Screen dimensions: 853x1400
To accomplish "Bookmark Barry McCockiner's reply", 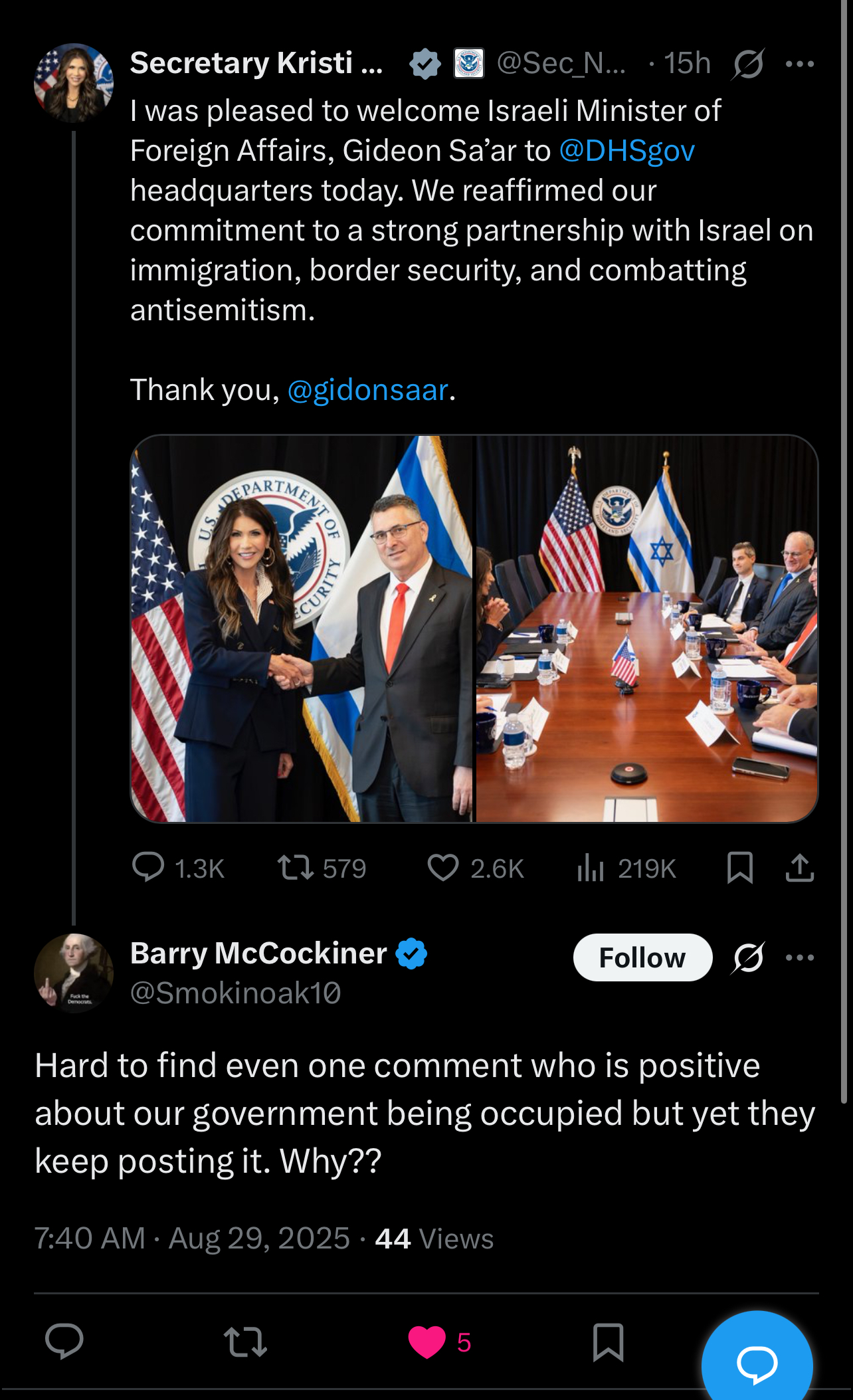I will point(608,1342).
